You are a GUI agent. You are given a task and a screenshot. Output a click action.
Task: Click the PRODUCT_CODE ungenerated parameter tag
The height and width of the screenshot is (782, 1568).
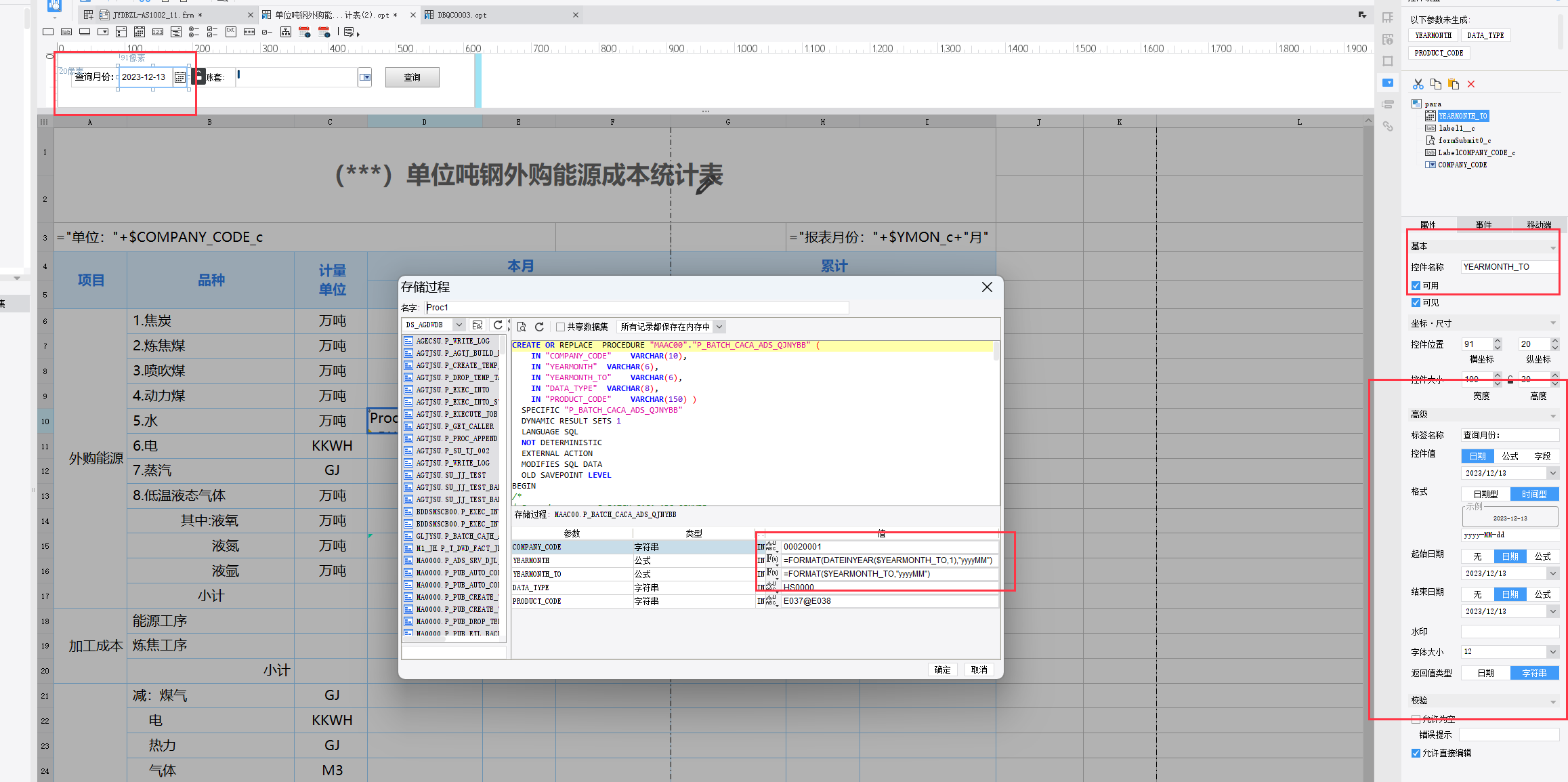pyautogui.click(x=1439, y=53)
